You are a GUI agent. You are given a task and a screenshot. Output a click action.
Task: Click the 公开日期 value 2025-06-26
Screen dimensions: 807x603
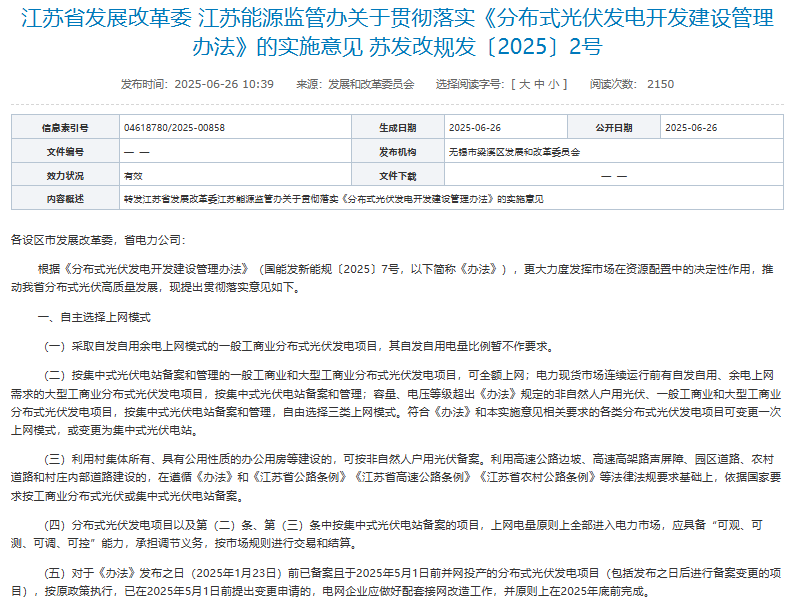click(x=692, y=129)
